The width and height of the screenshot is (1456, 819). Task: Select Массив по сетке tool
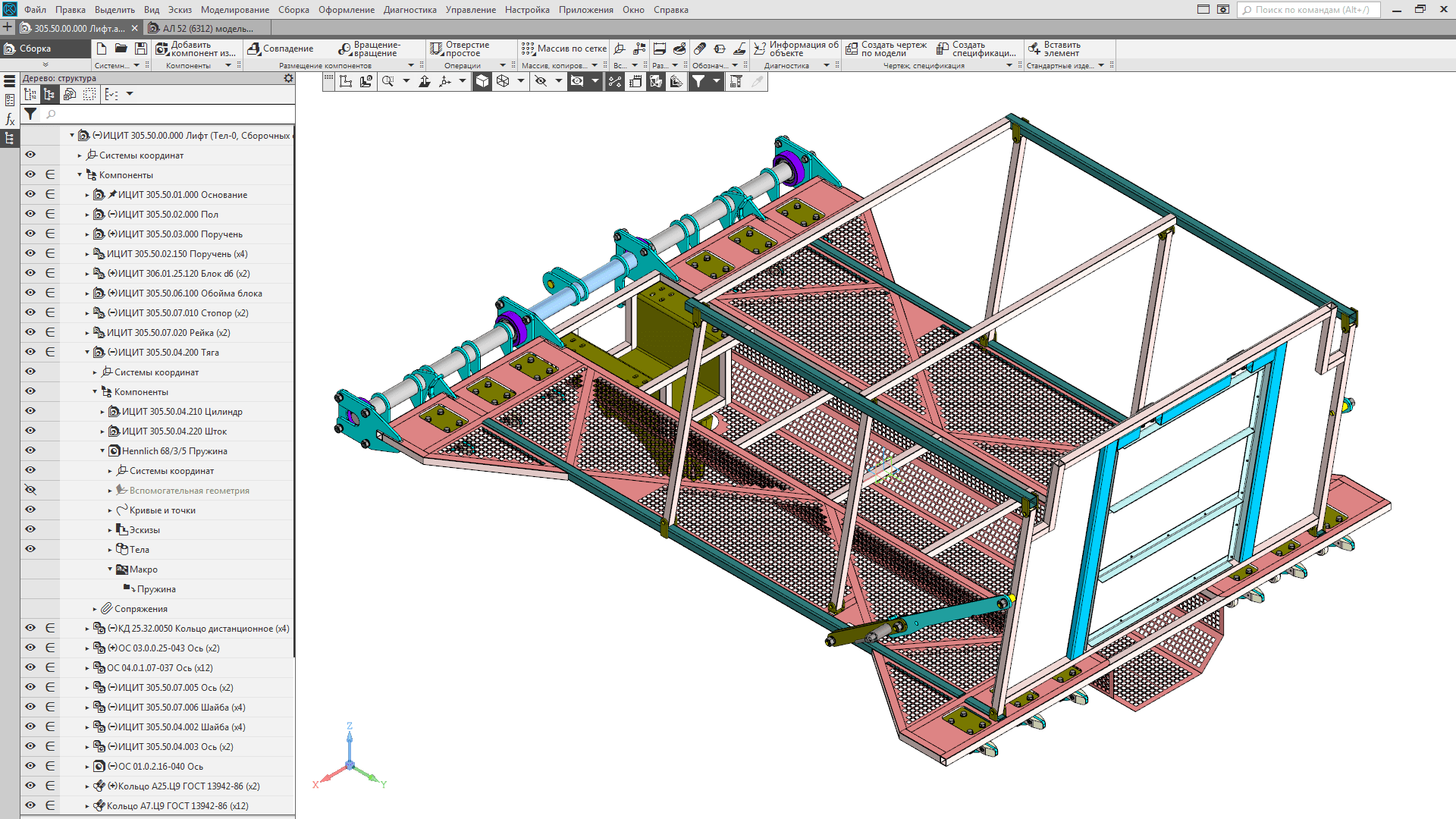pyautogui.click(x=563, y=49)
